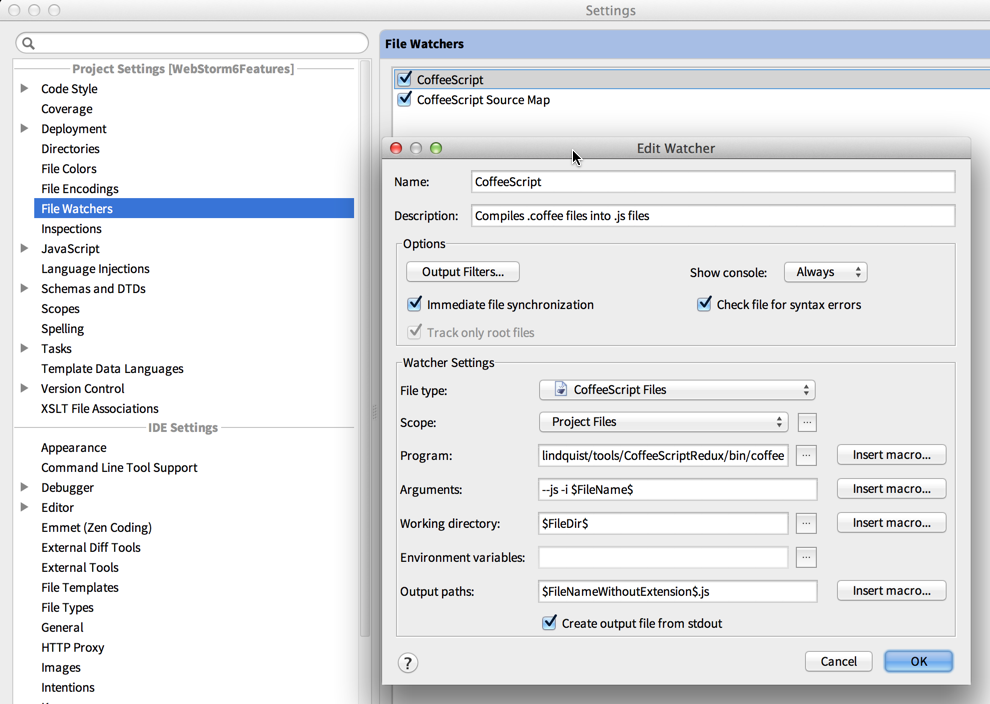Select Coverage in settings list
Viewport: 990px width, 704px height.
coord(67,109)
